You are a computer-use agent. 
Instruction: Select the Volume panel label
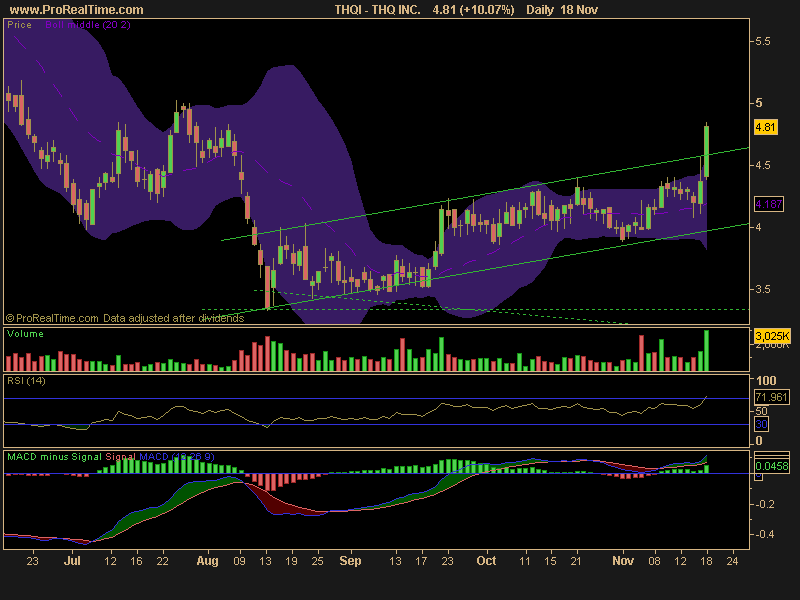point(25,334)
